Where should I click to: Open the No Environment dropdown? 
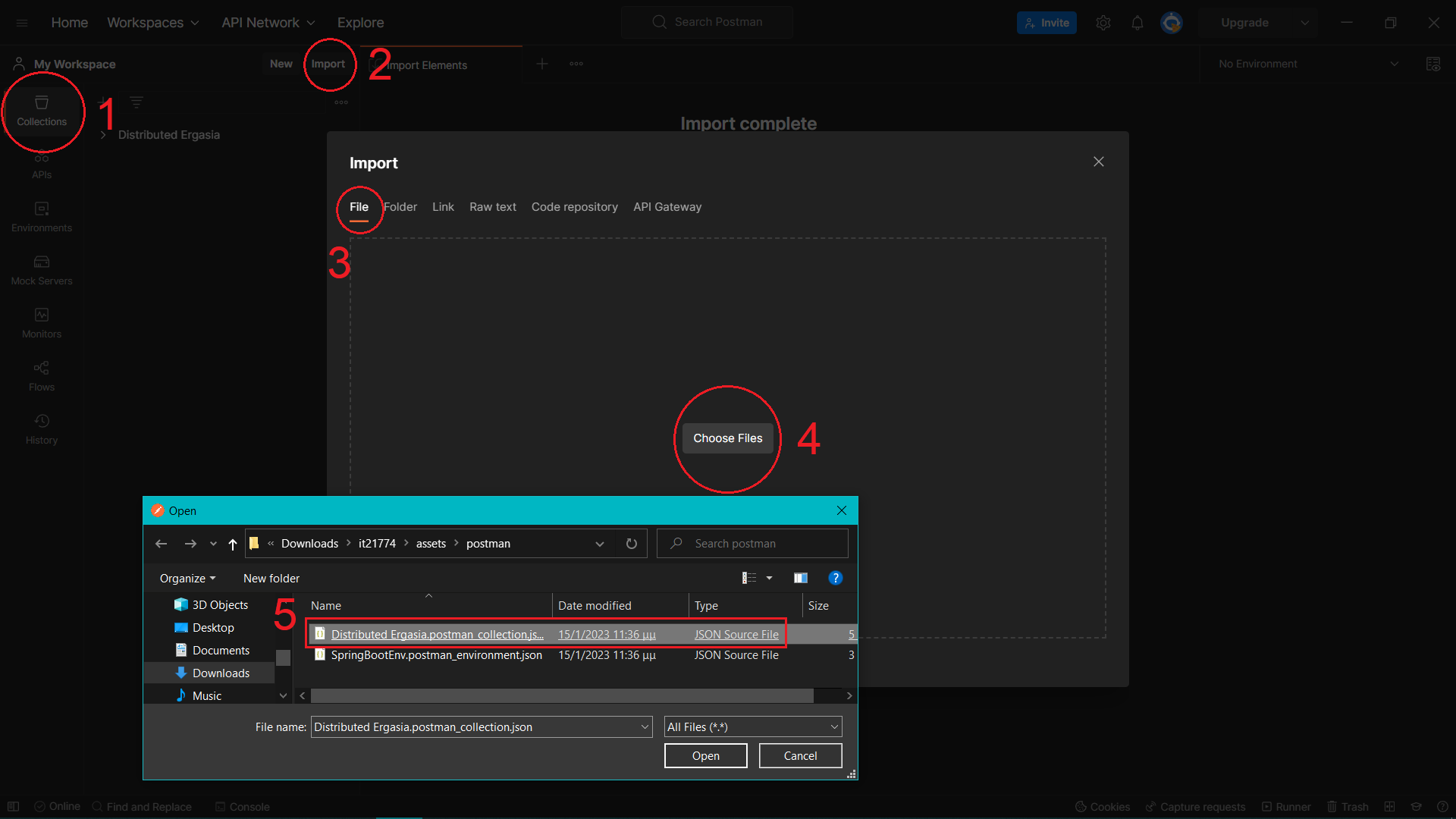point(1308,64)
